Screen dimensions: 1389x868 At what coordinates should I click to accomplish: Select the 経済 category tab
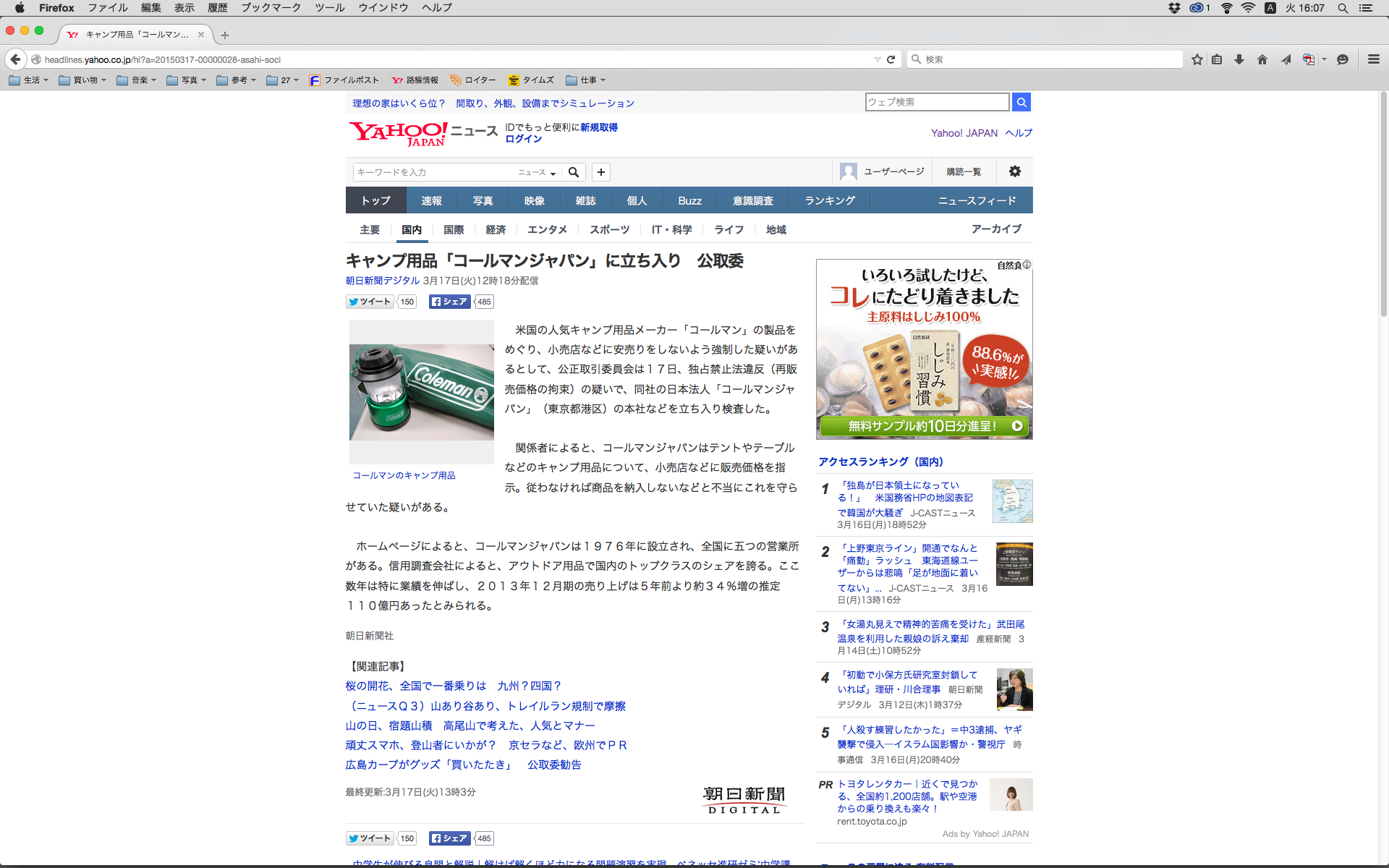click(496, 229)
